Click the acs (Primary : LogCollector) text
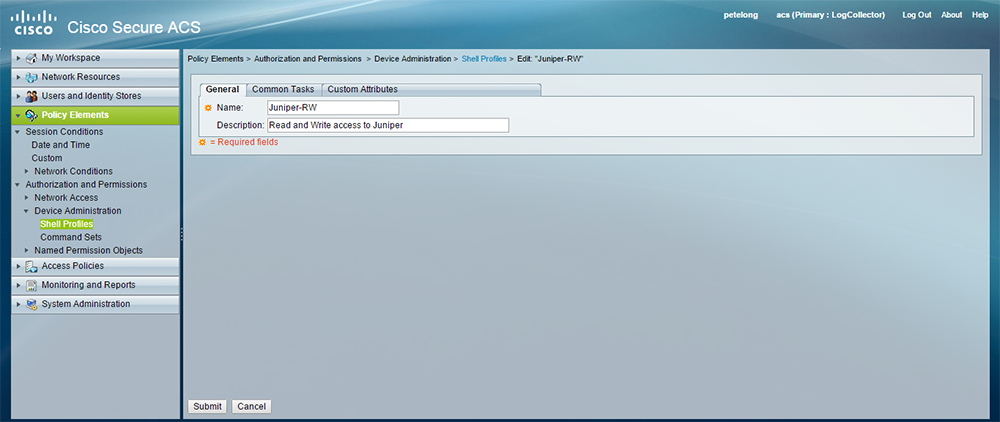This screenshot has width=1000, height=422. (830, 15)
